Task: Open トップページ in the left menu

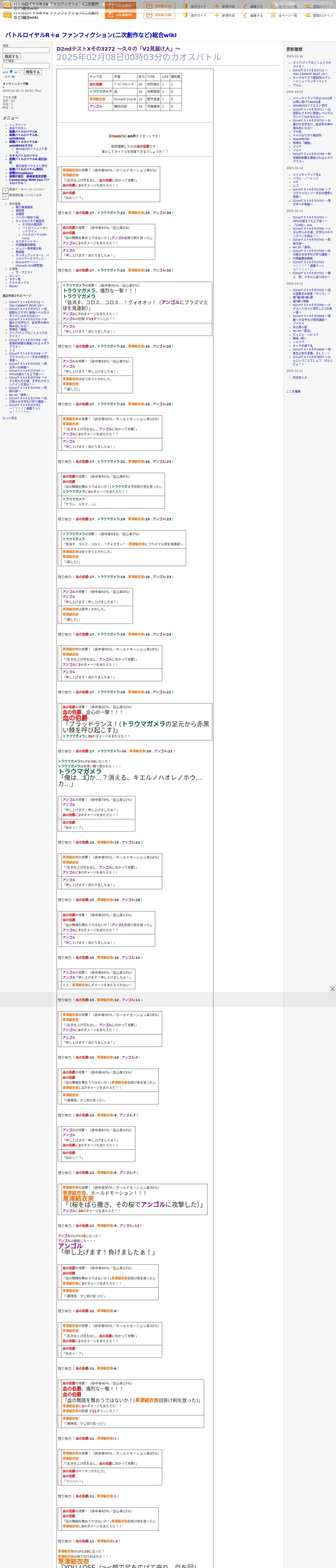Action: coord(18,125)
